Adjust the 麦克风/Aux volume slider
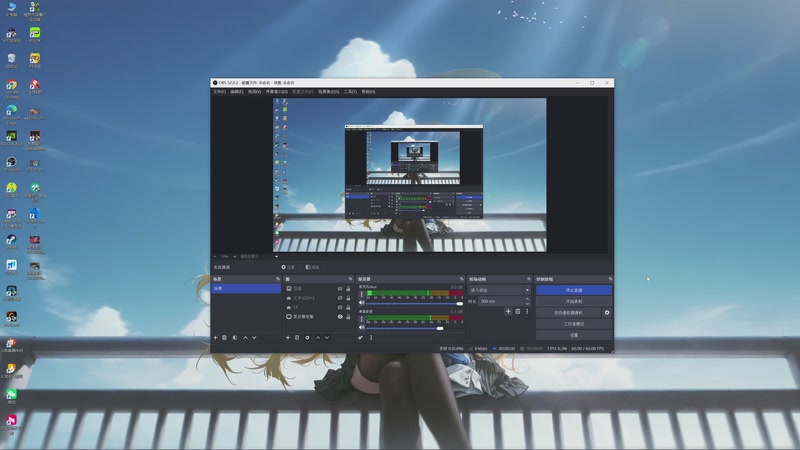Screen dimensions: 800x450 click(x=413, y=304)
